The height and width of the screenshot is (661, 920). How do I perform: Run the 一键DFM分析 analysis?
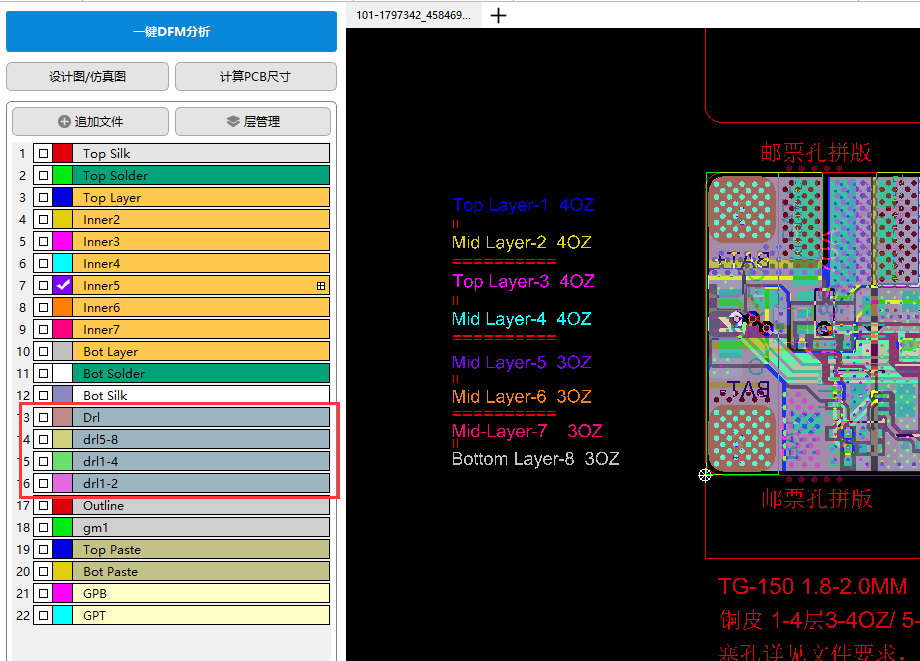click(x=171, y=32)
